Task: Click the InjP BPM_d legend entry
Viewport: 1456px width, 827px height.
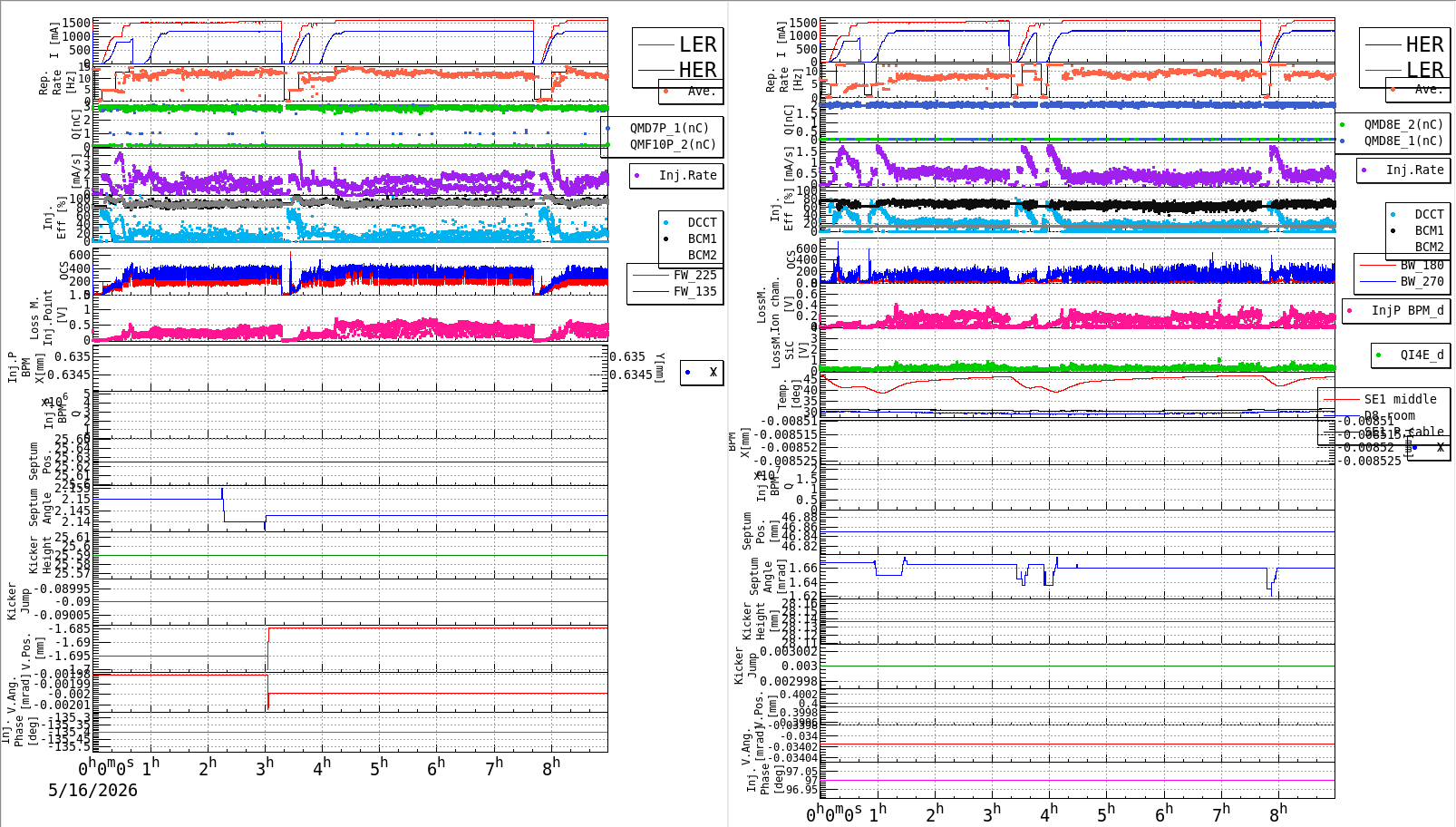Action: tap(1407, 310)
